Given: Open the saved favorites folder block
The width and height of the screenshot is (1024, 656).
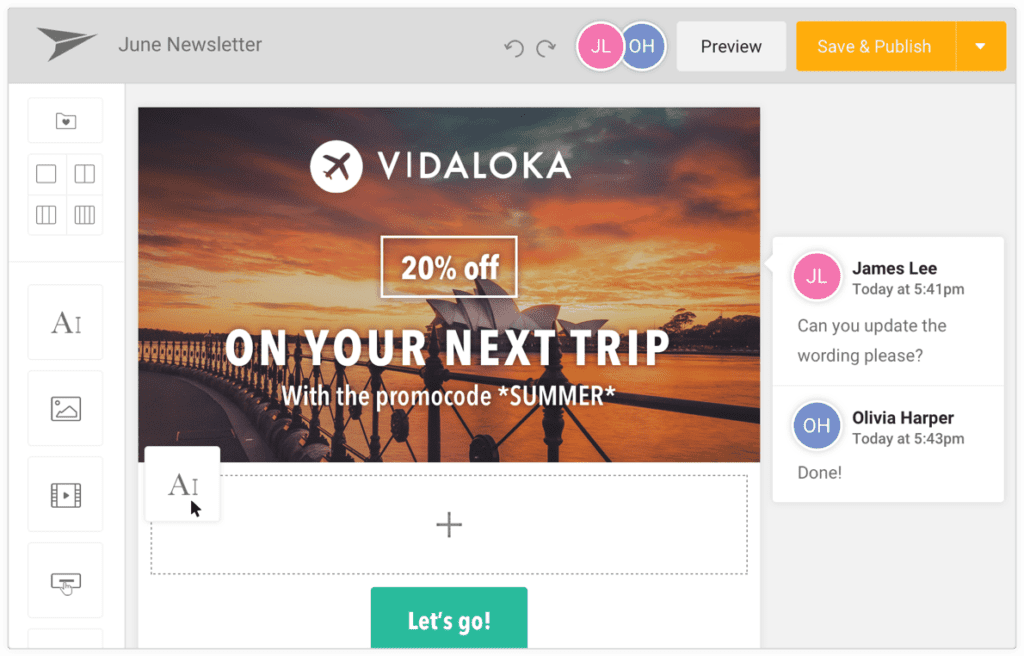Looking at the screenshot, I should 65,121.
